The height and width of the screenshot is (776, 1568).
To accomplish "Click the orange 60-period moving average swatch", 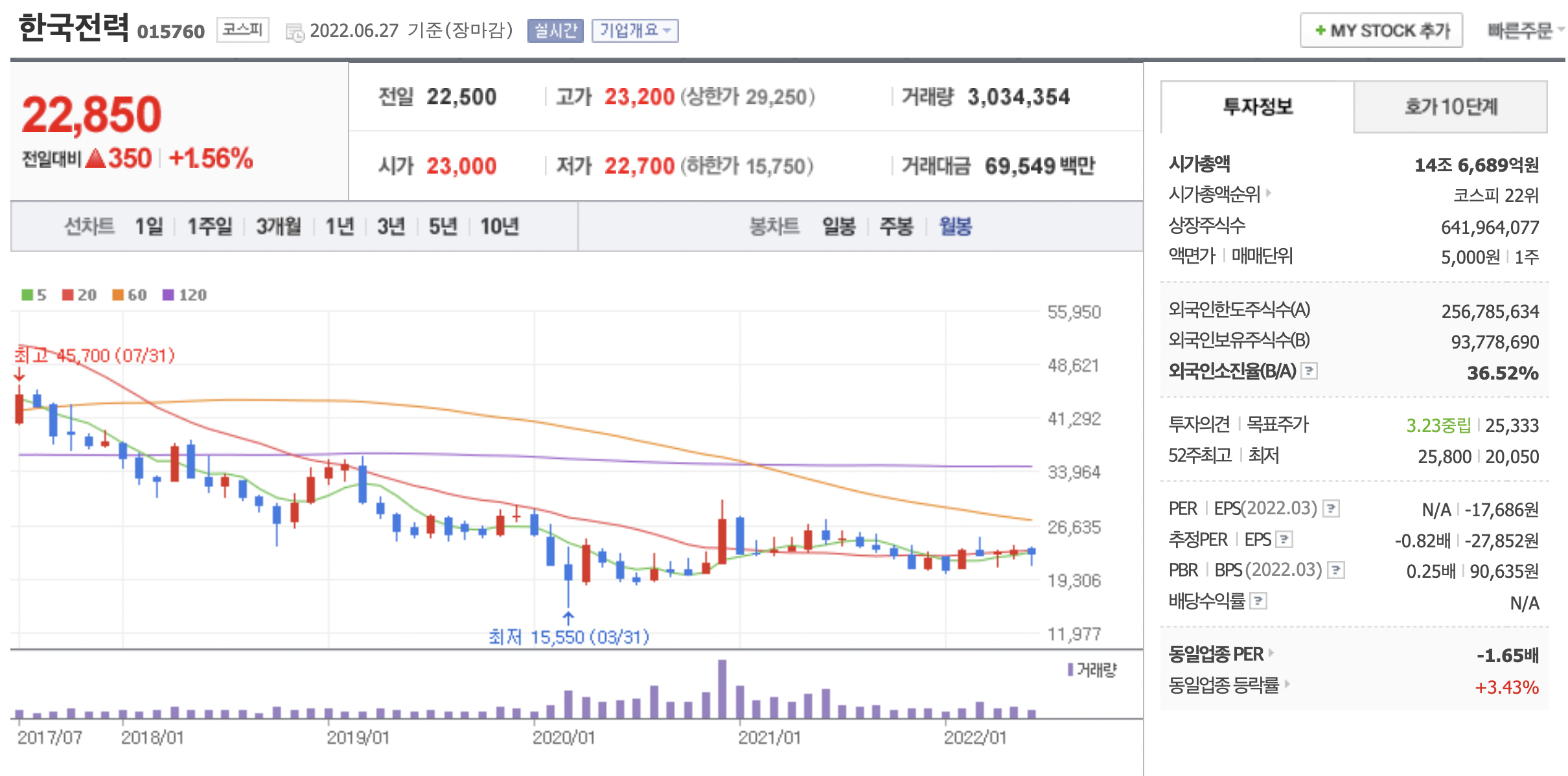I will [118, 295].
